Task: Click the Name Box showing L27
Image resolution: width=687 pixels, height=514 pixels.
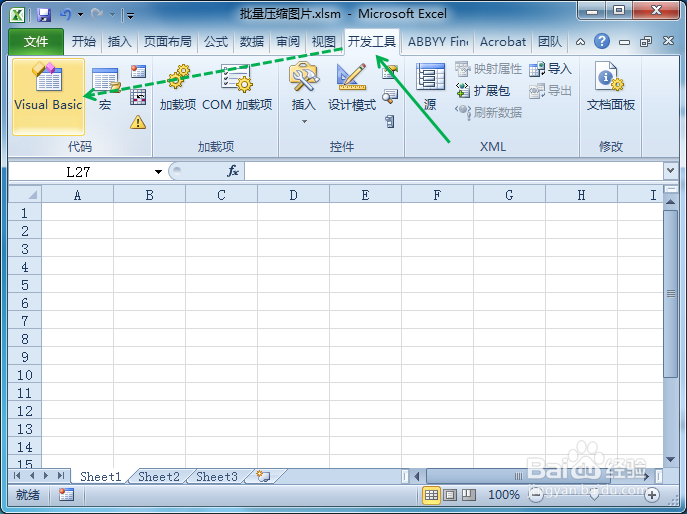Action: [x=79, y=172]
